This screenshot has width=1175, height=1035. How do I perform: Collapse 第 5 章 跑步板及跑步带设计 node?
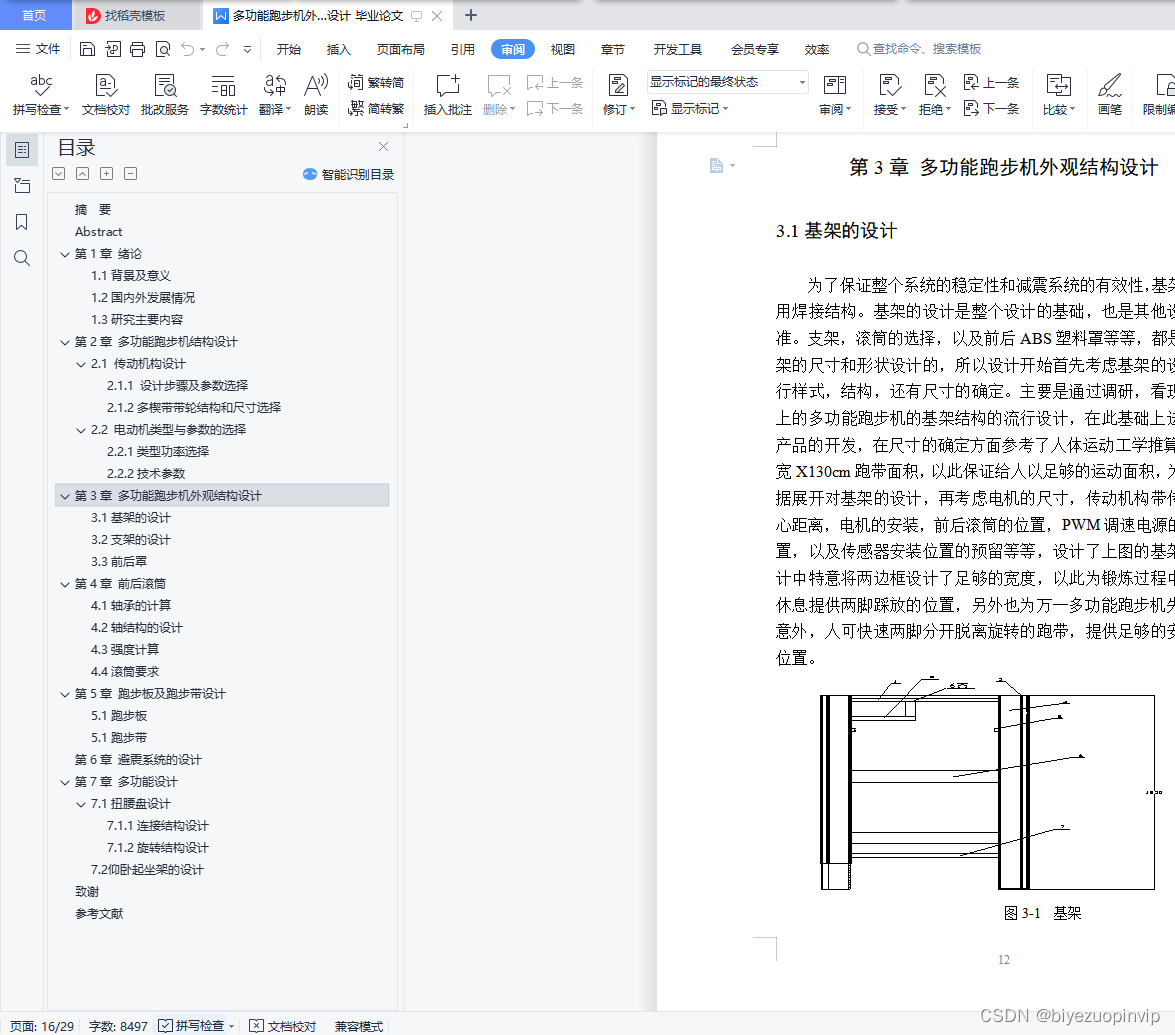[x=65, y=694]
